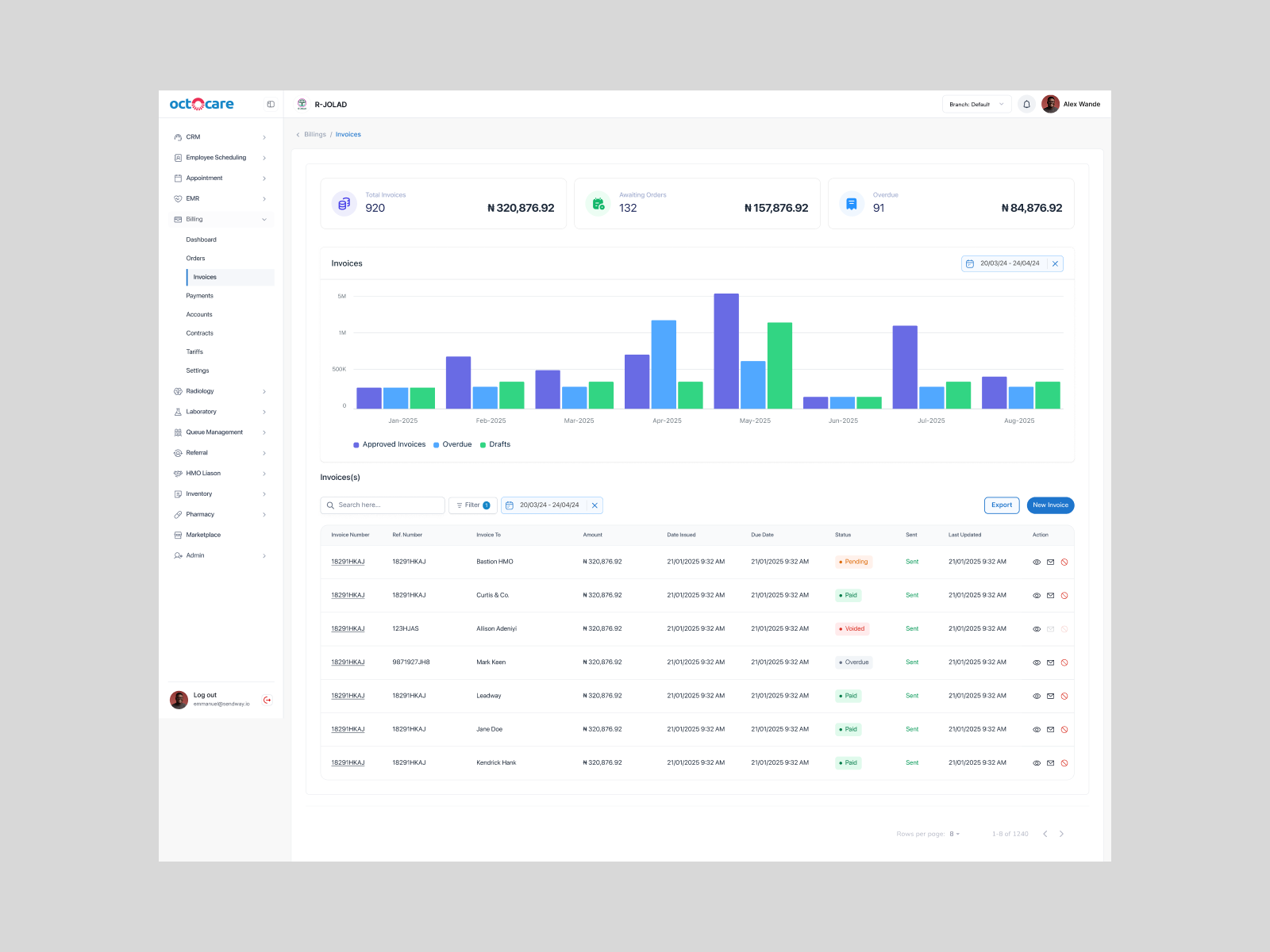Hide the Drafts series via its legend swatch
Viewport: 1270px width, 952px height.
click(x=483, y=444)
